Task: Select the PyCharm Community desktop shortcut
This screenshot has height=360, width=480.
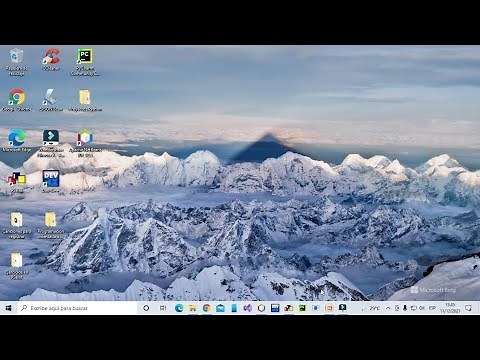Action: 85,62
